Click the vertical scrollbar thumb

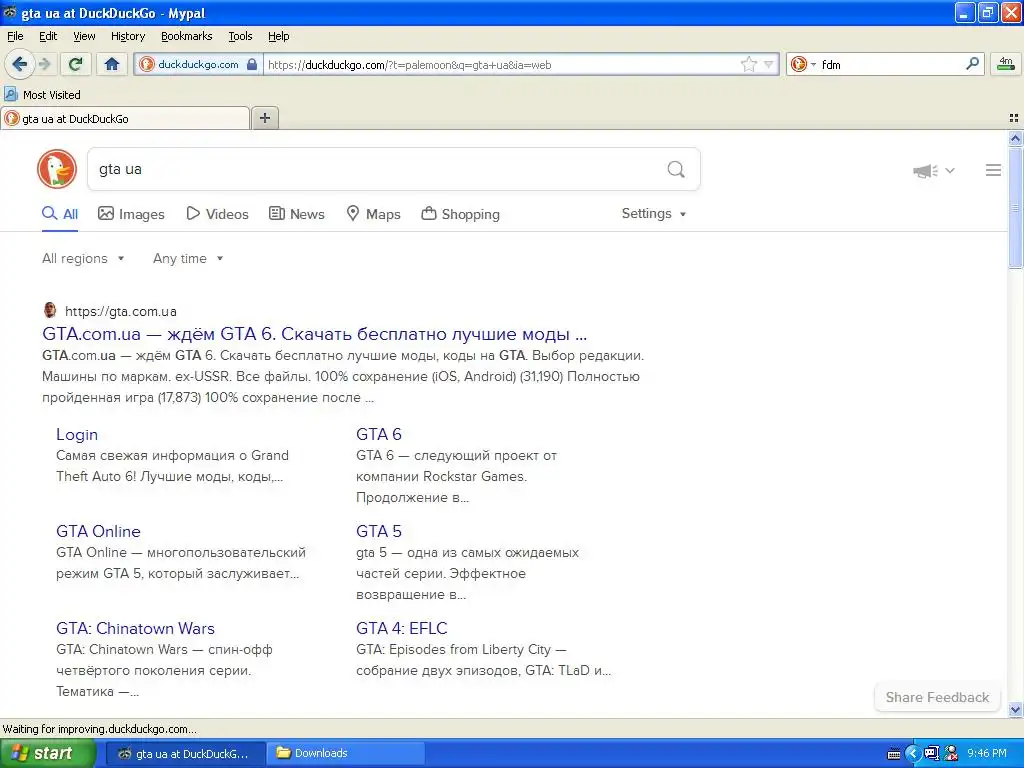click(1015, 207)
